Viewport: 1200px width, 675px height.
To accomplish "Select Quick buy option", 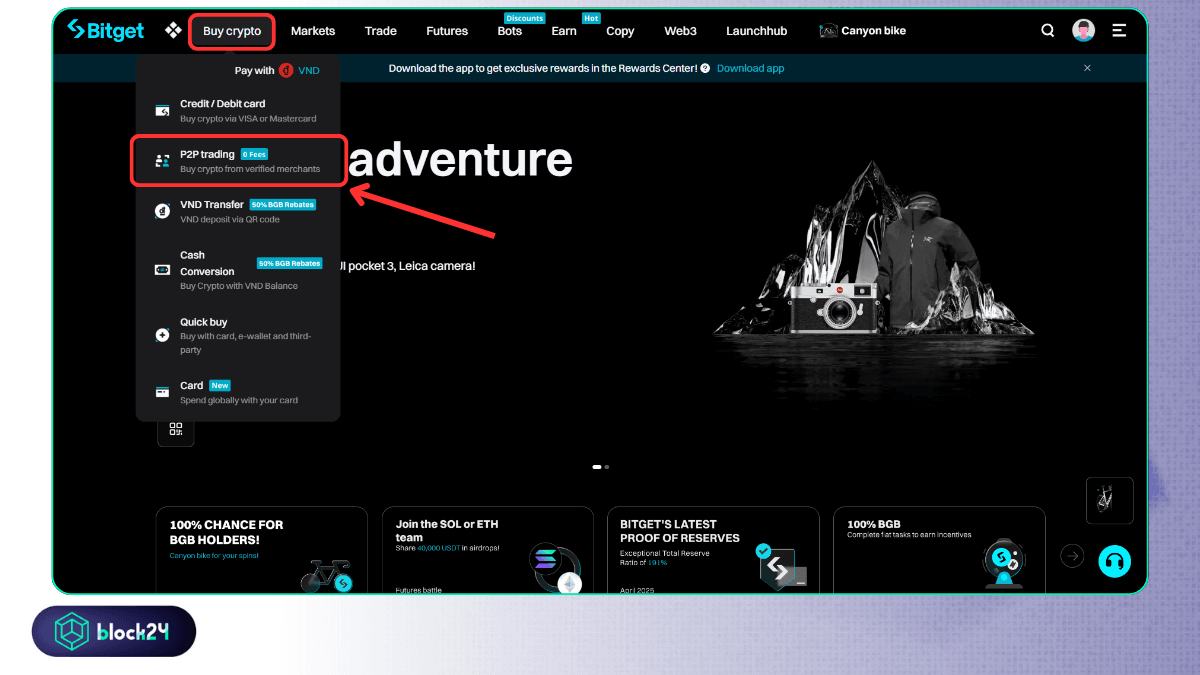I will click(x=238, y=336).
